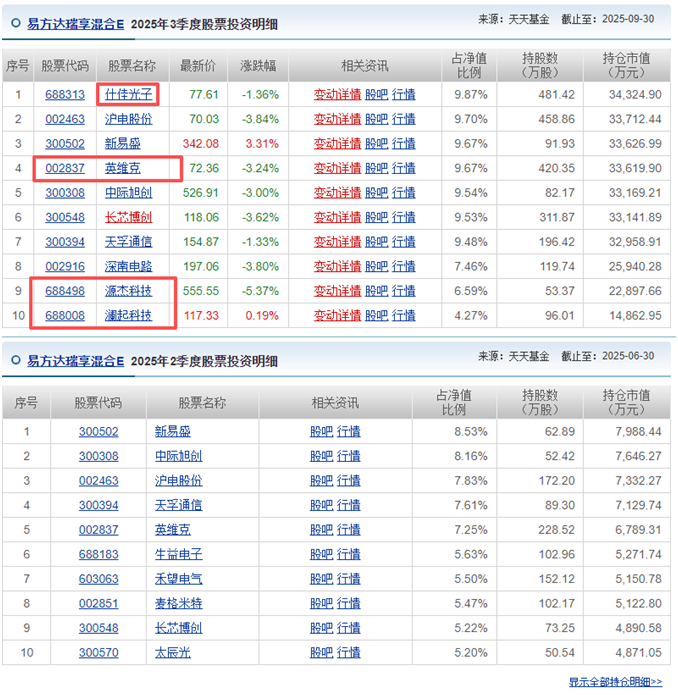
Task: Click 中际旭创 name in Q2 table
Action: click(x=179, y=456)
